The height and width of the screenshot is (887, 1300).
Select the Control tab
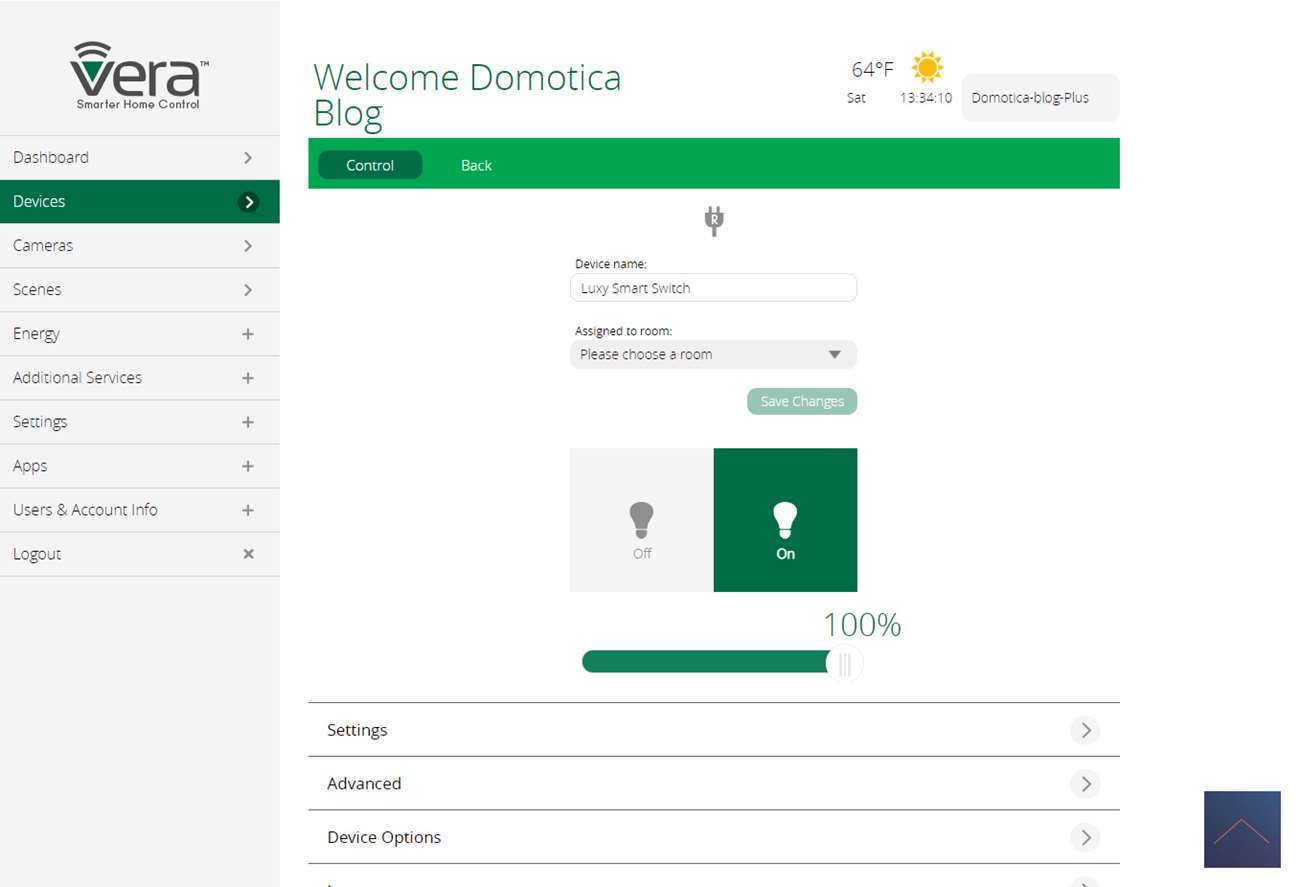point(370,166)
